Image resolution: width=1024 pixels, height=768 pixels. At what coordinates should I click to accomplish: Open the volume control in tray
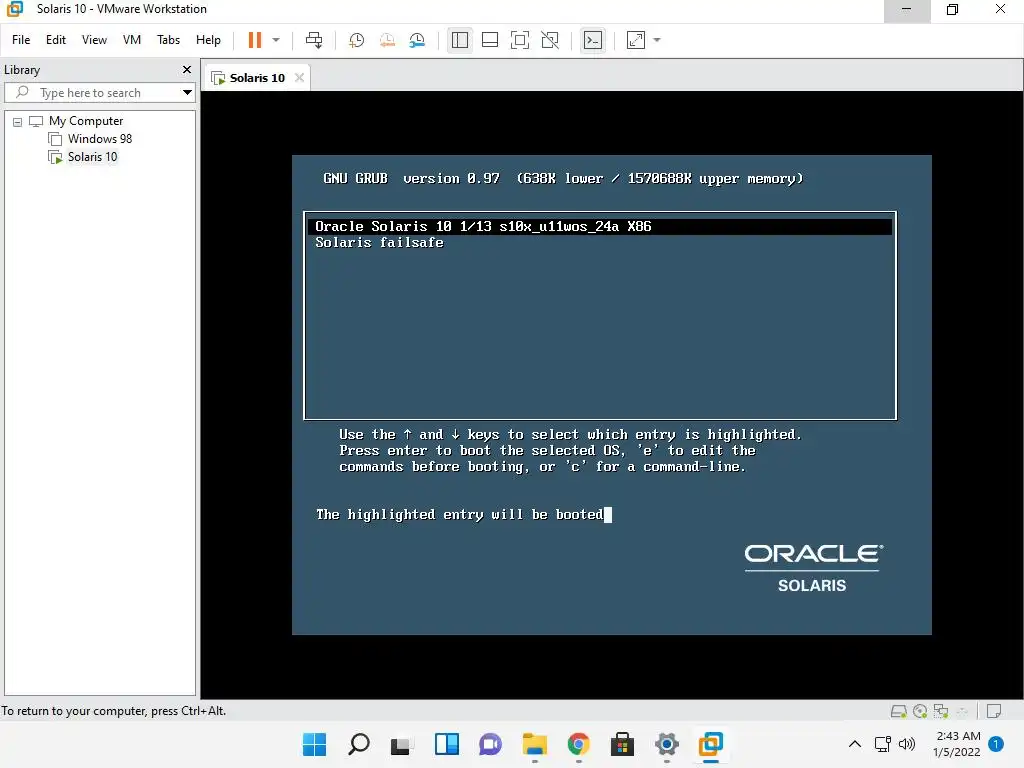coord(907,744)
